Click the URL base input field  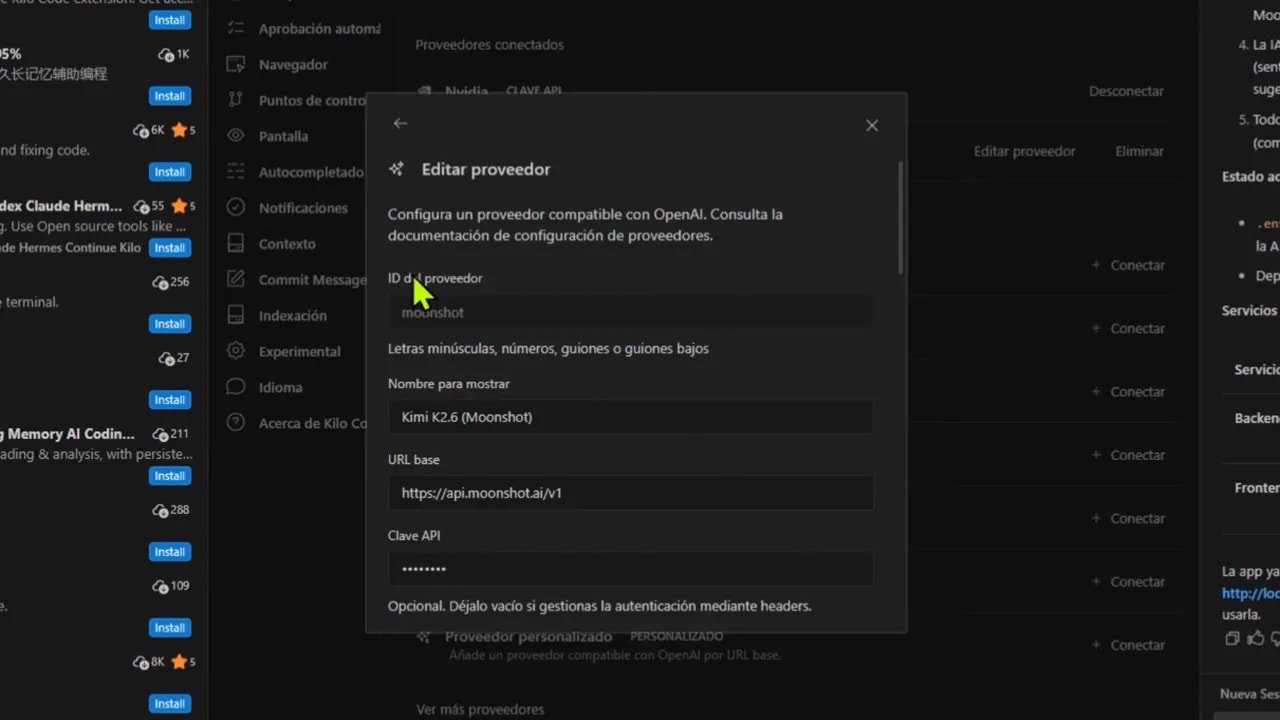[x=630, y=493]
